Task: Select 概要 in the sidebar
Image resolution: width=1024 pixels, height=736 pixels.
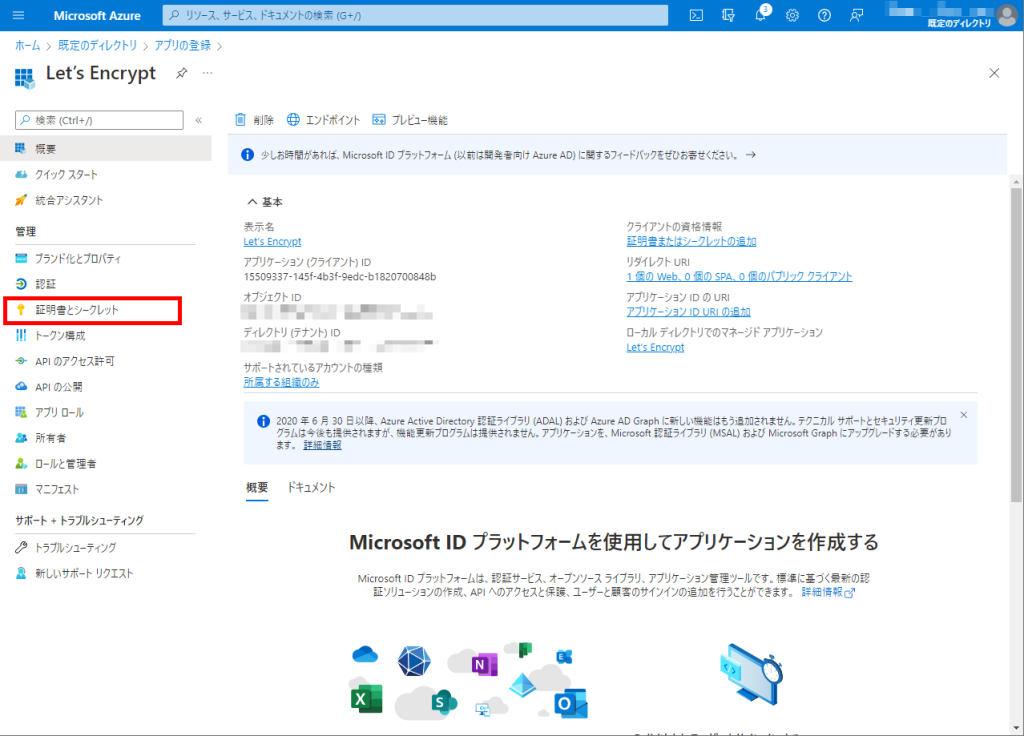Action: [106, 148]
